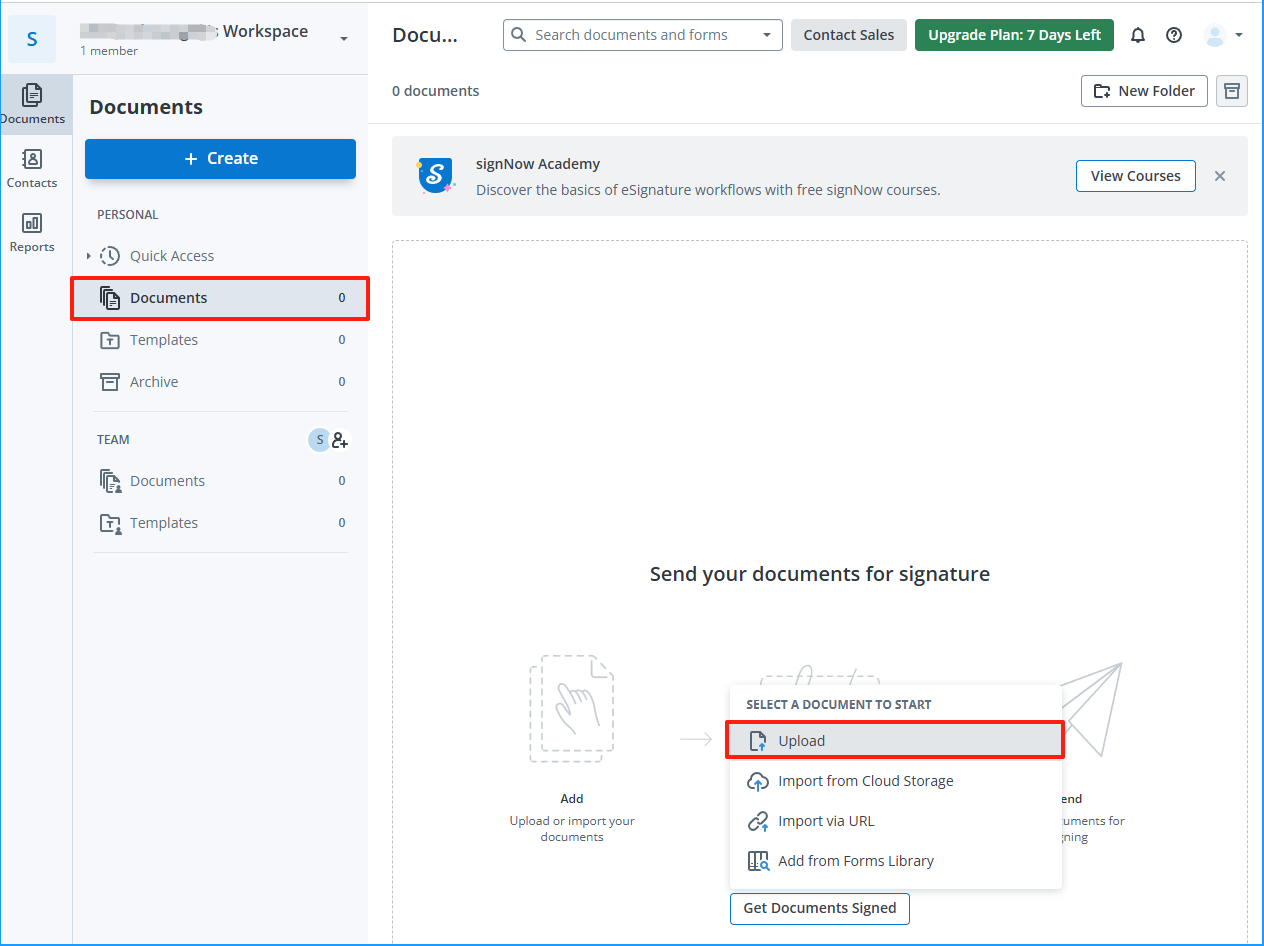Open Quick Access in the sidebar
1264x946 pixels.
(x=172, y=256)
